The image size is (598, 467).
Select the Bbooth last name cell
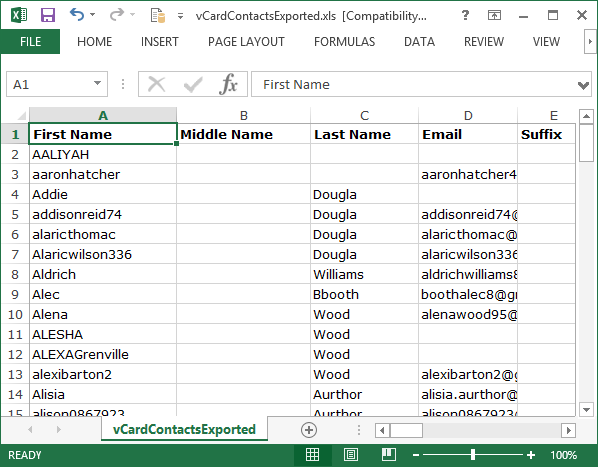(x=365, y=294)
